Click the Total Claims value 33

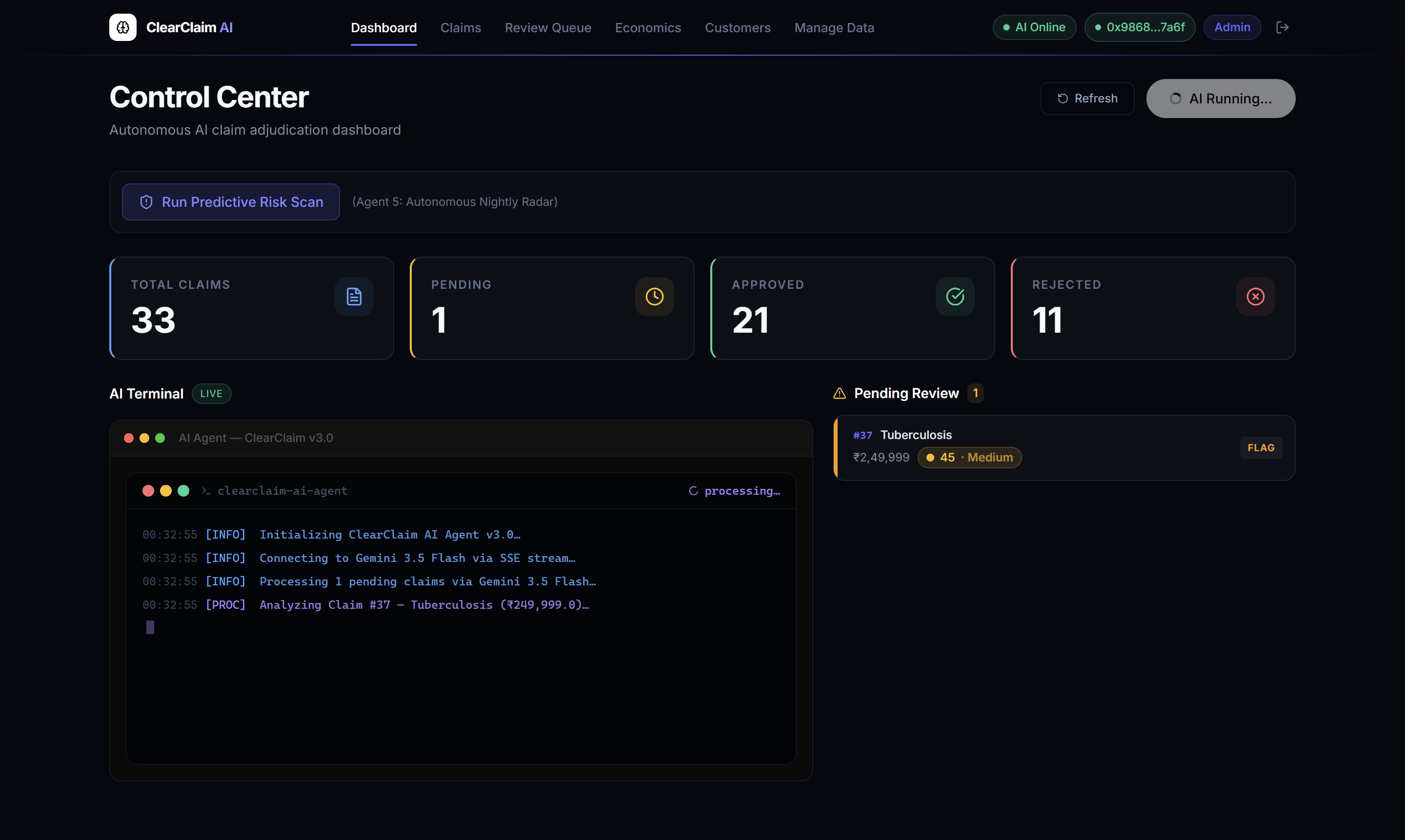(x=153, y=320)
